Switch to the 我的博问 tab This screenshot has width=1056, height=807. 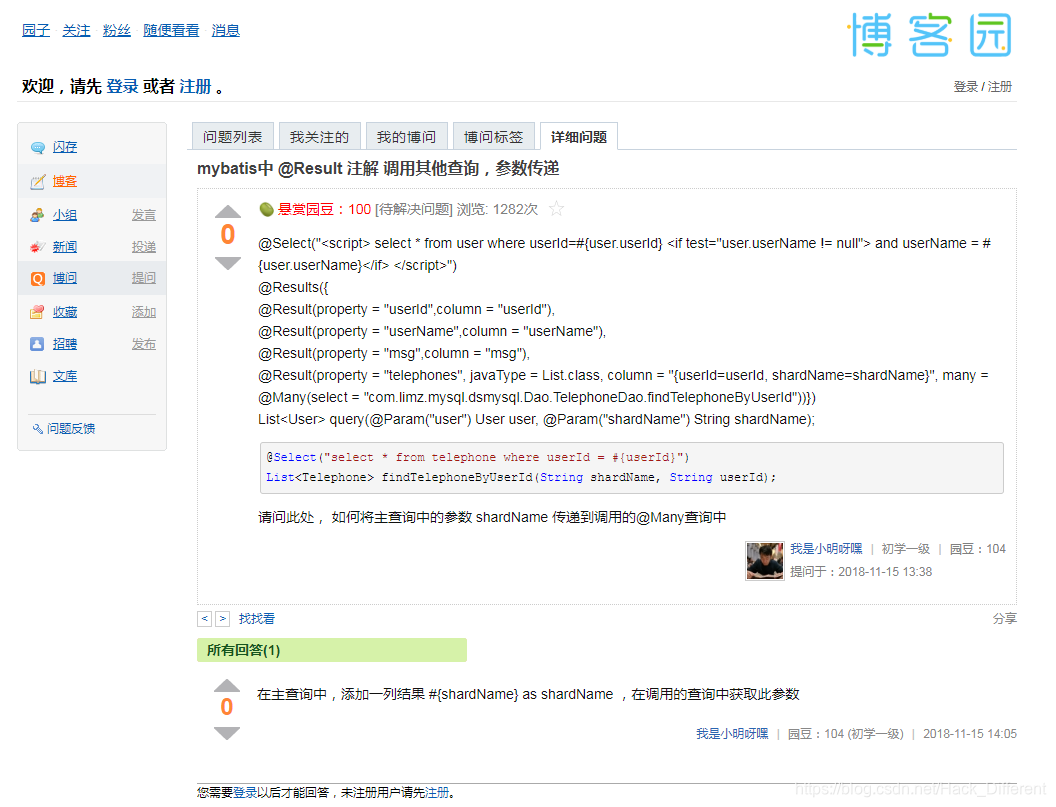click(x=406, y=137)
